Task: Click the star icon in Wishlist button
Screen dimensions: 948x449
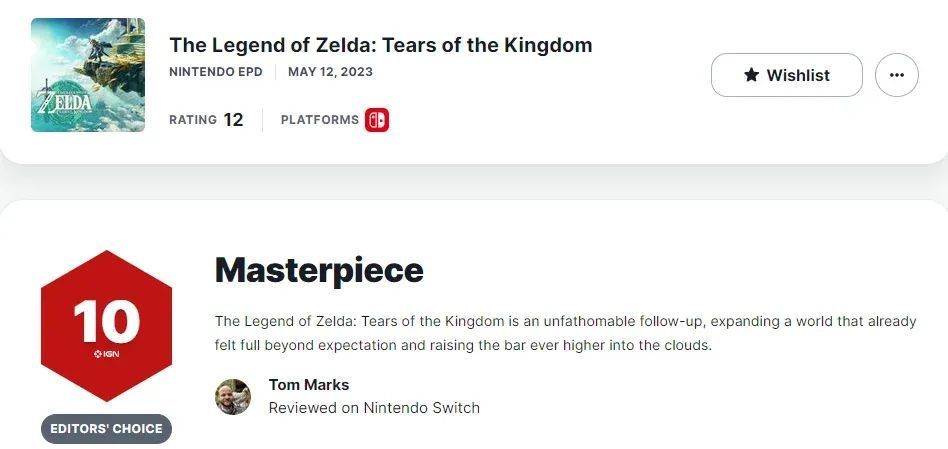Action: (752, 75)
